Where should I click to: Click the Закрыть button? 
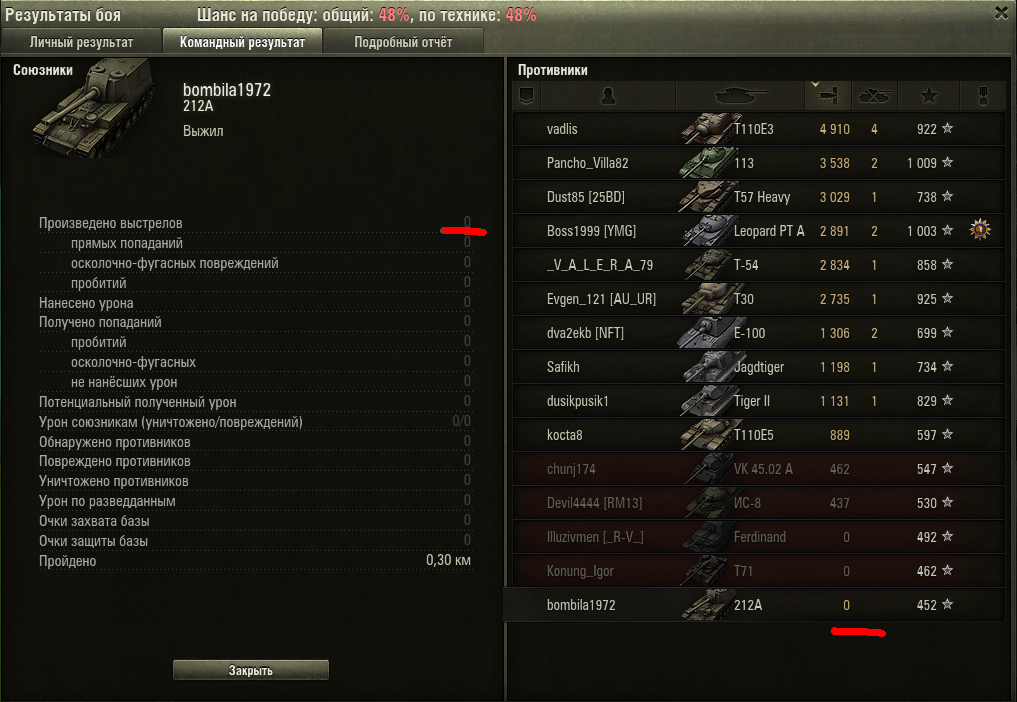[250, 670]
